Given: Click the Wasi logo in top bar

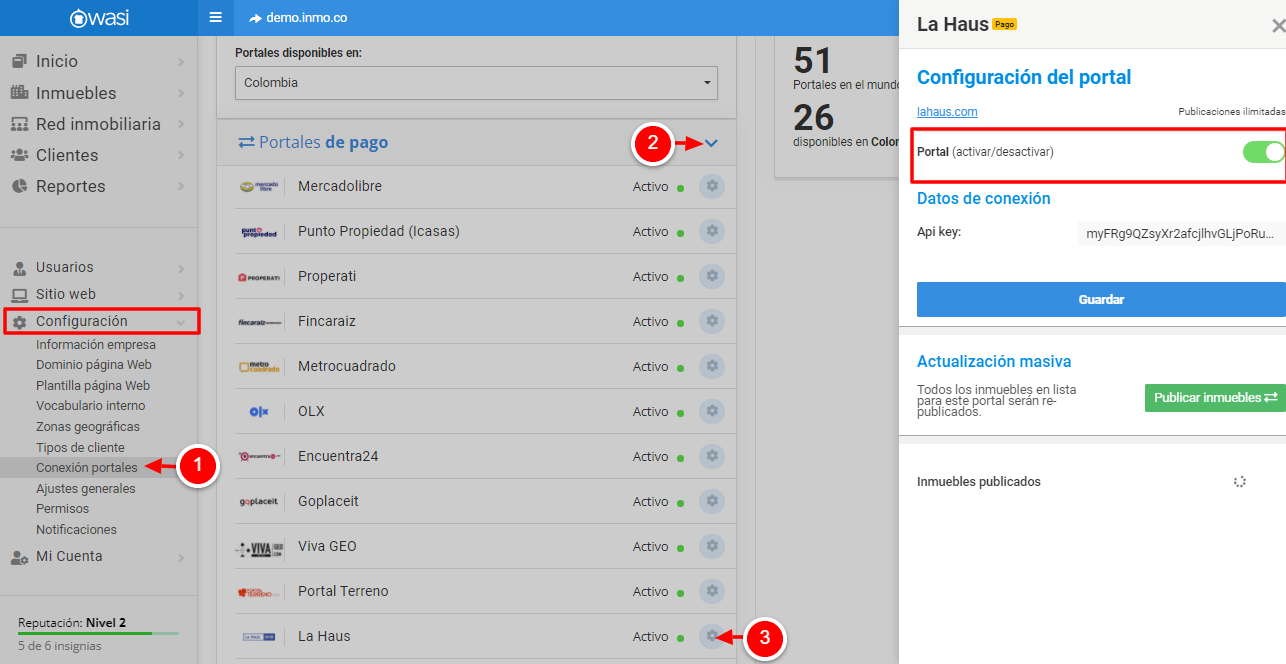Looking at the screenshot, I should pos(98,18).
